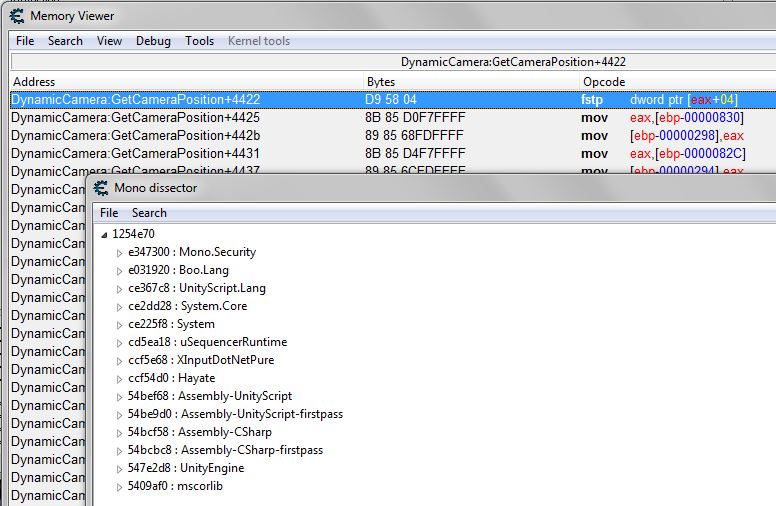Click the Address column header

(35, 81)
